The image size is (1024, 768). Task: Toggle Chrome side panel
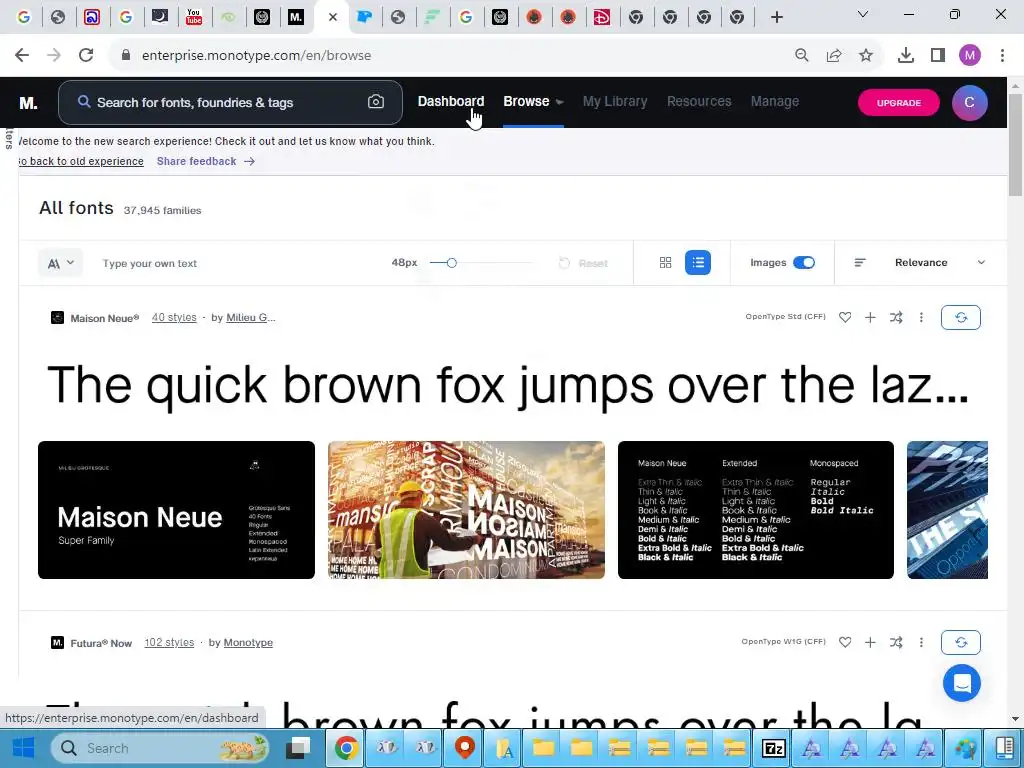(938, 56)
